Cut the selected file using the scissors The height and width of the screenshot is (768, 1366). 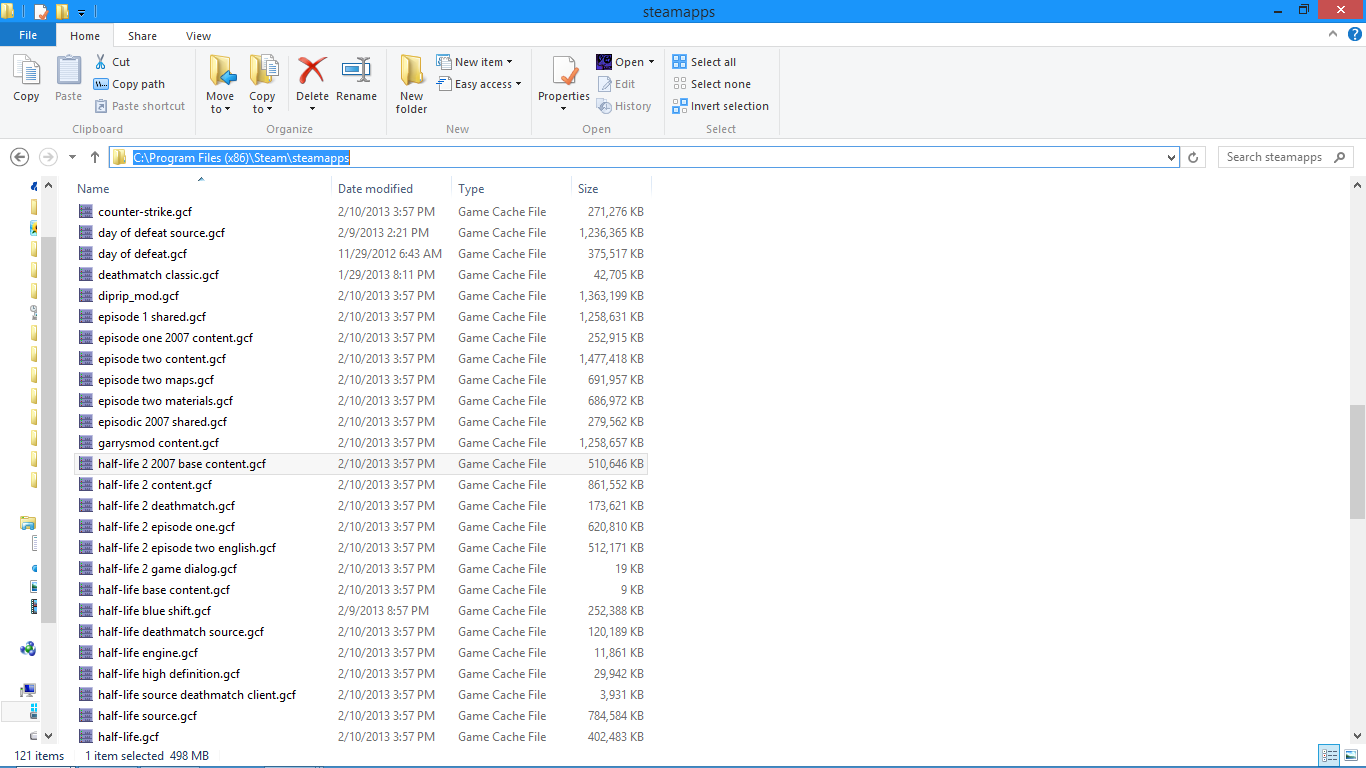click(x=112, y=62)
